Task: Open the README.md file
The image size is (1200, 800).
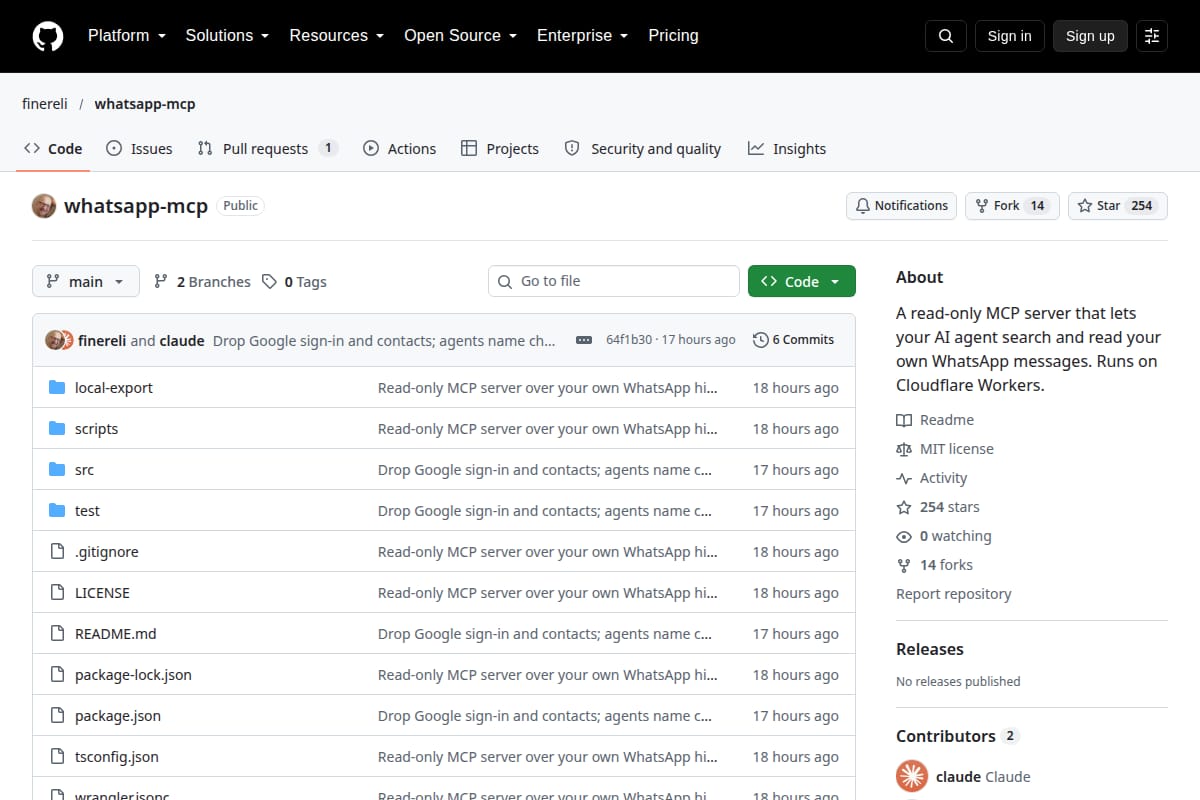Action: pos(116,634)
